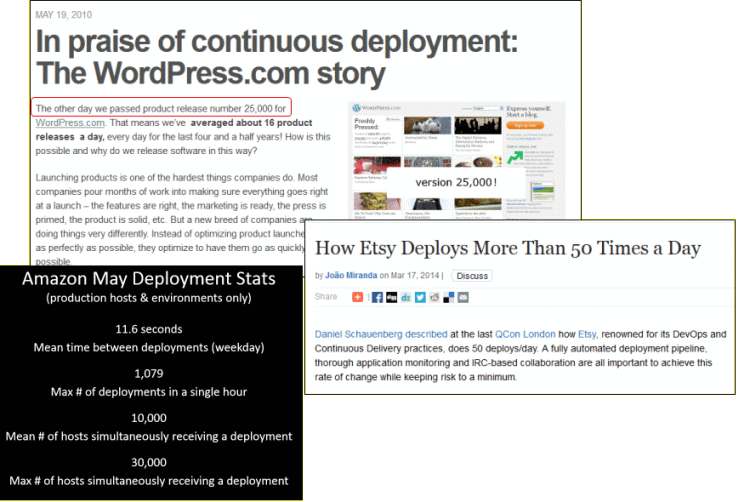Click the Delicious bookmark share icon
Screen dimensions: 739x502
[448, 297]
